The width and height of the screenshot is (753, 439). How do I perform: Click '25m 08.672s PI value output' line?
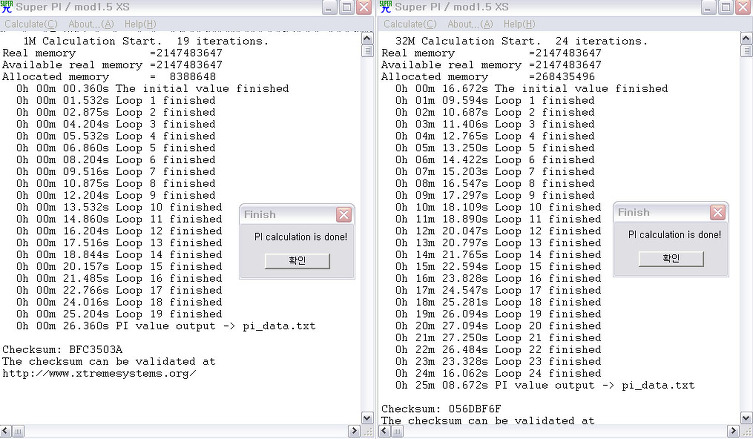(x=545, y=385)
